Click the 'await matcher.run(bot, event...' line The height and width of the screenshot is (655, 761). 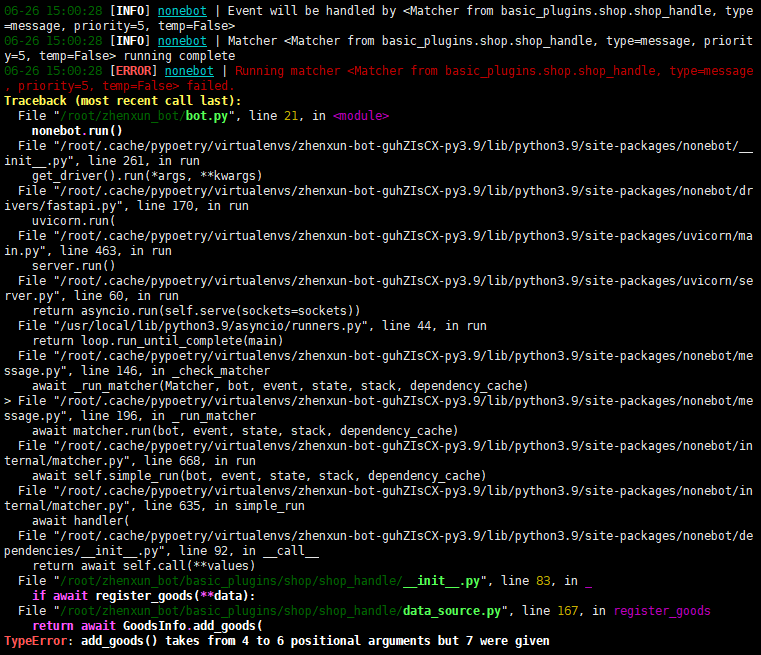click(245, 431)
